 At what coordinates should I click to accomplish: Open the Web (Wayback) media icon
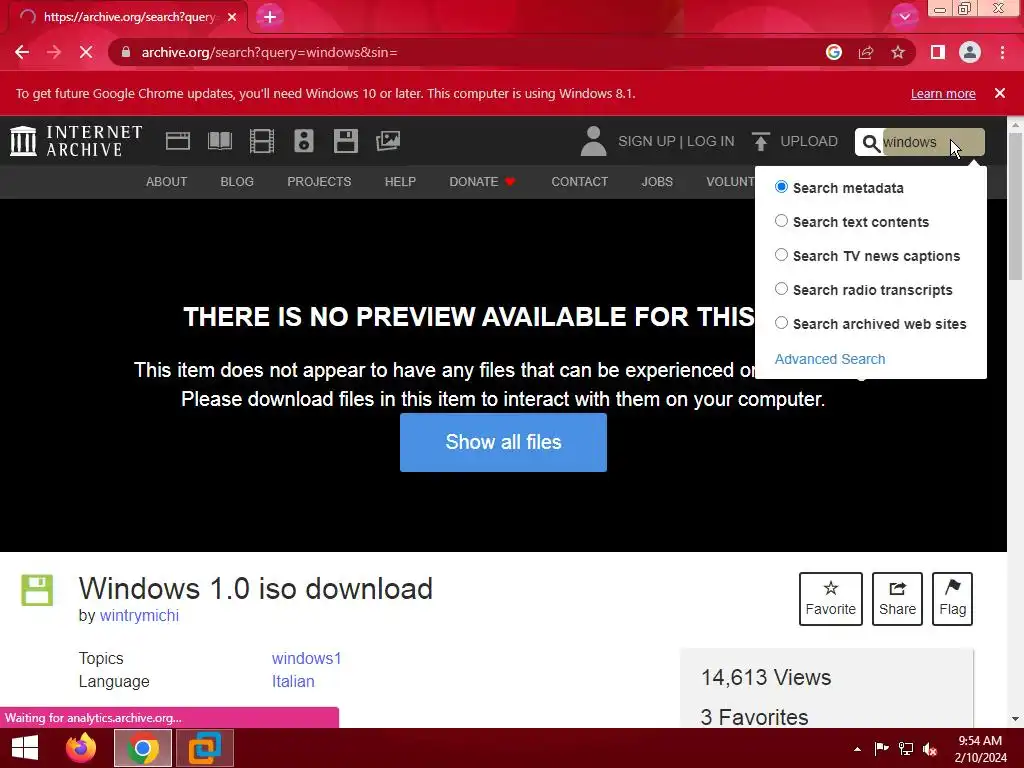(x=178, y=141)
